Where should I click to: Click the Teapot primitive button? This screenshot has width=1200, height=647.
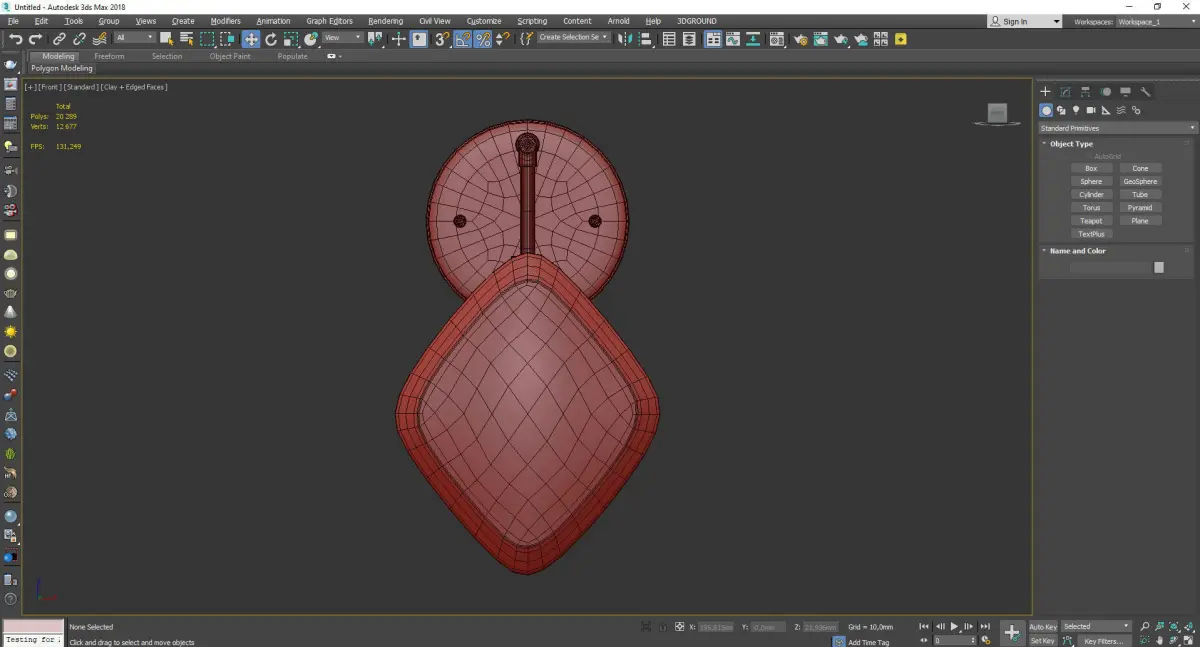pyautogui.click(x=1091, y=221)
